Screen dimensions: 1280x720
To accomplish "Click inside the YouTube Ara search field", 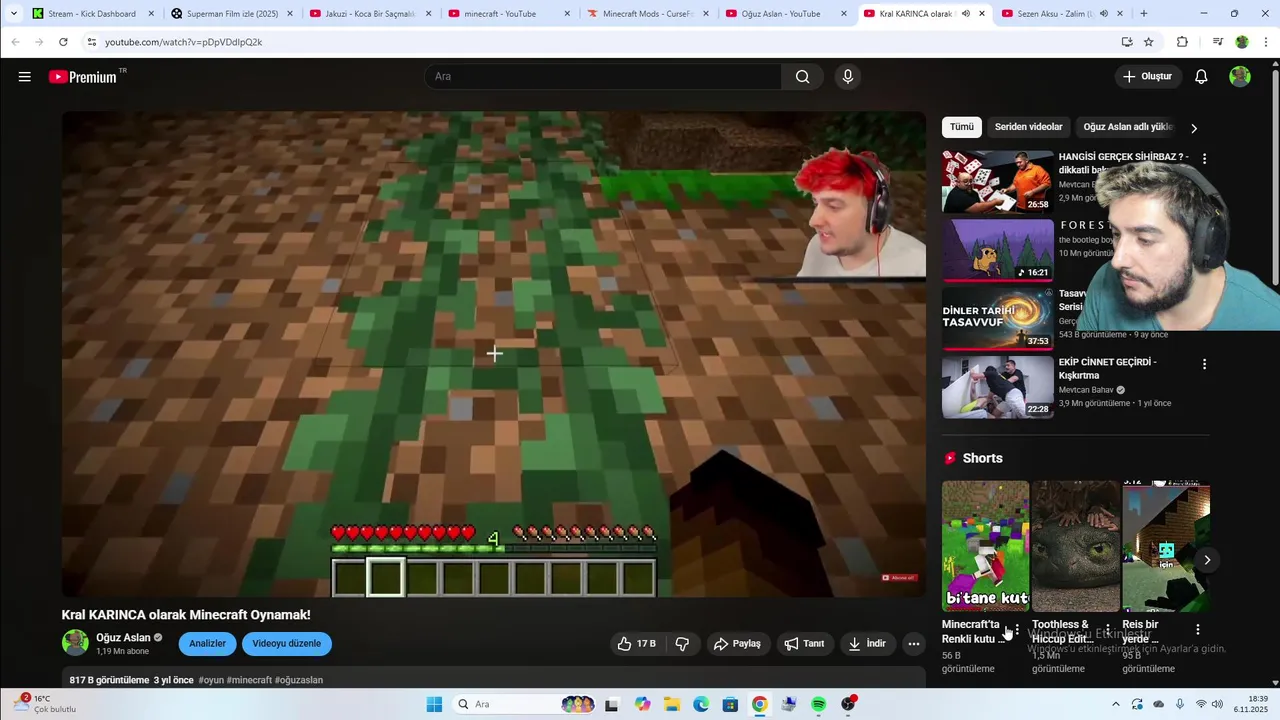I will click(x=603, y=77).
